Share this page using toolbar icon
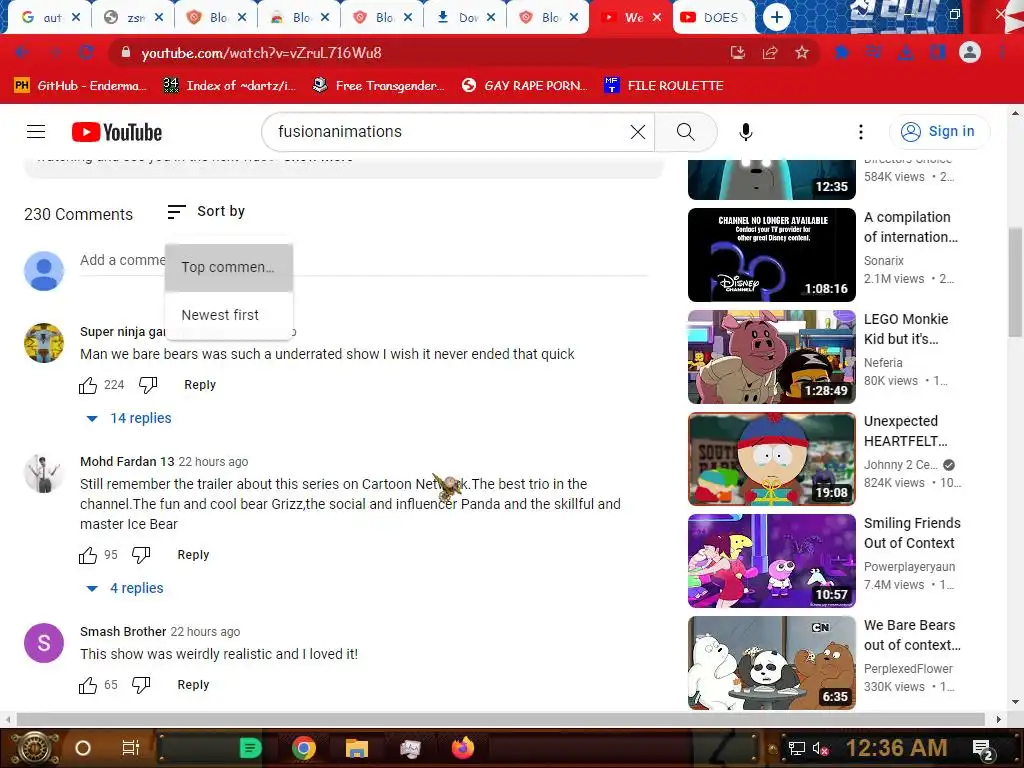The width and height of the screenshot is (1024, 768). [770, 52]
